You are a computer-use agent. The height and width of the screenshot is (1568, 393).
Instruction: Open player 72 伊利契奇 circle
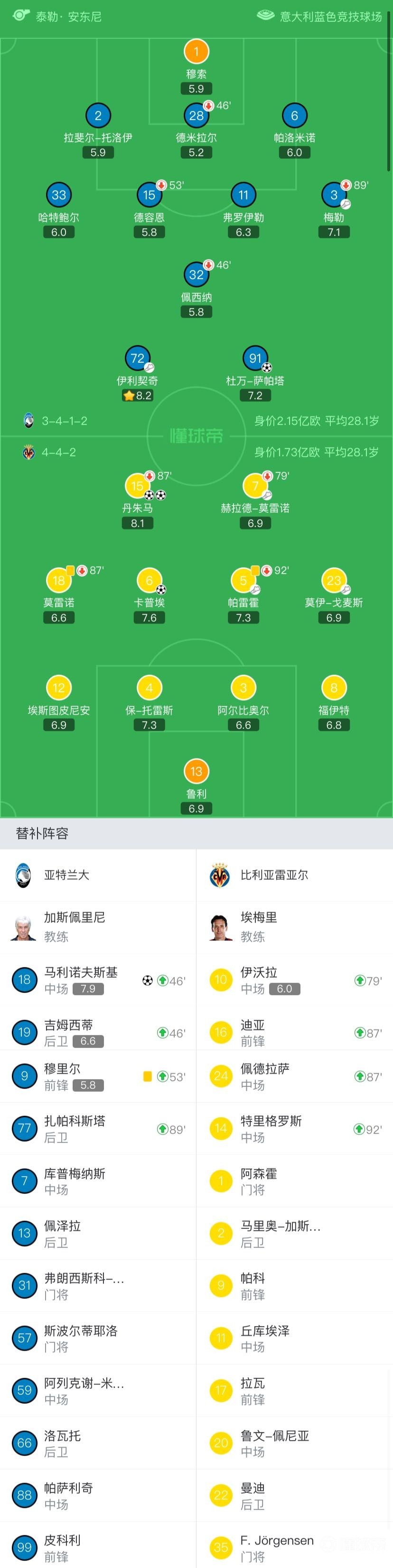tap(138, 359)
